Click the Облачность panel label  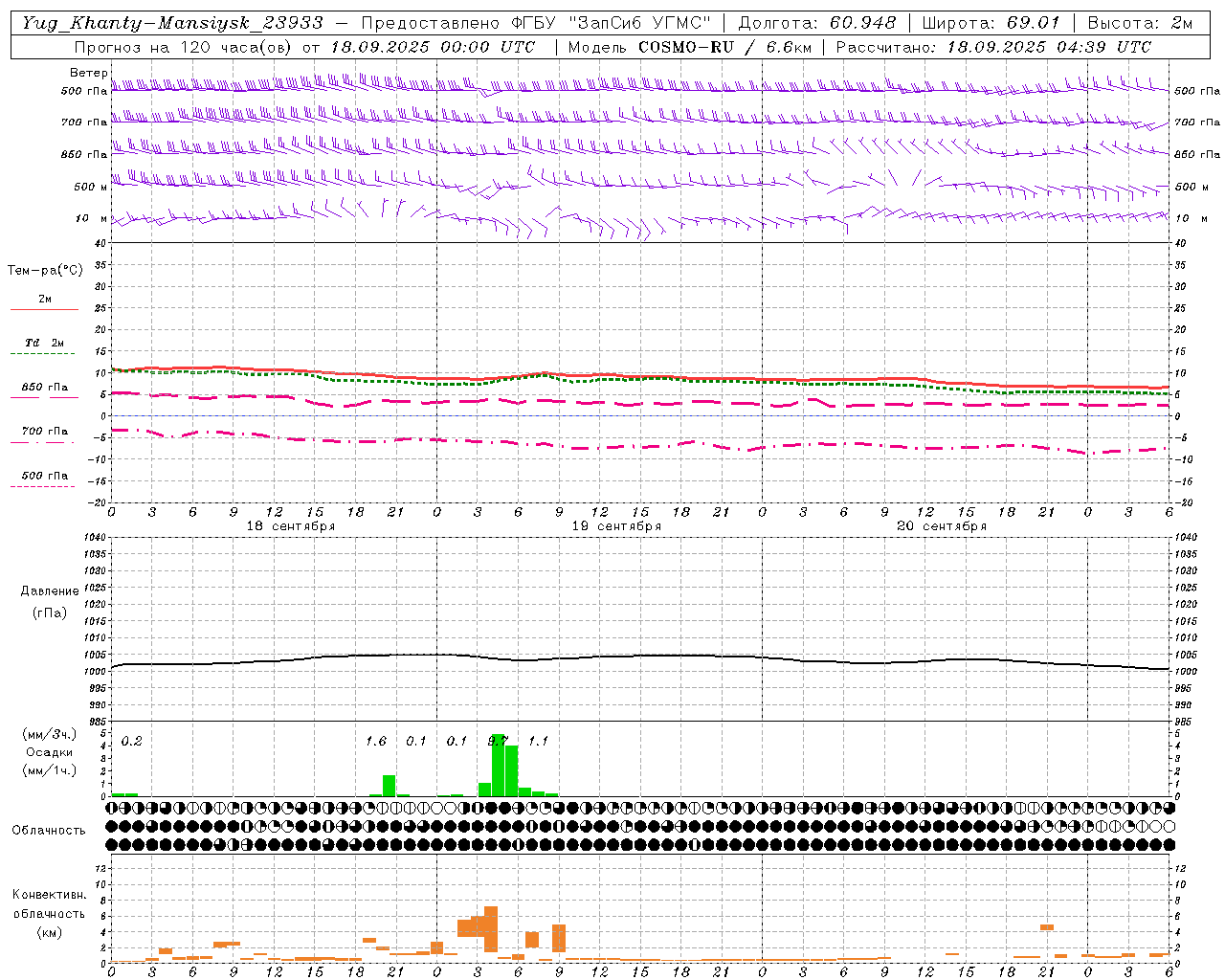tap(49, 830)
